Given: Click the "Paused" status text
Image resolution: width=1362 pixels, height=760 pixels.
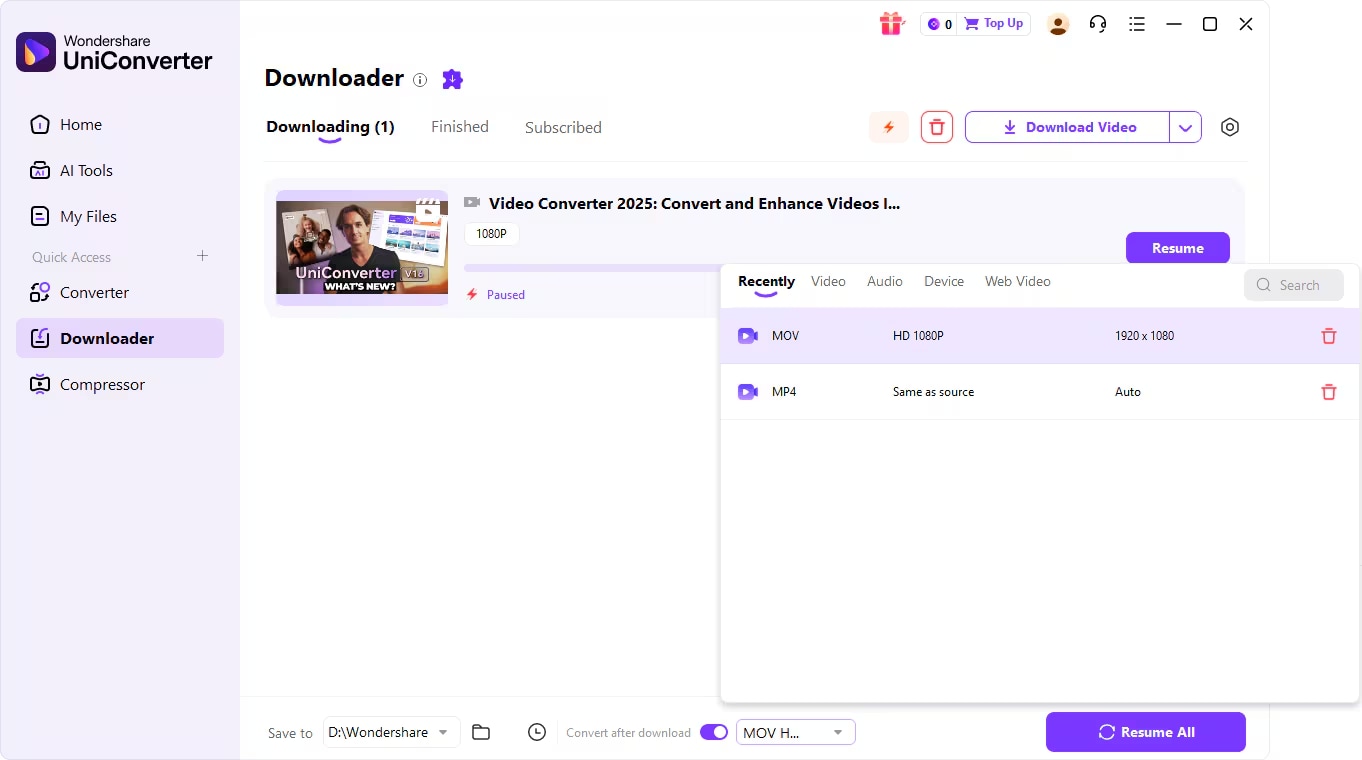Looking at the screenshot, I should click(506, 295).
